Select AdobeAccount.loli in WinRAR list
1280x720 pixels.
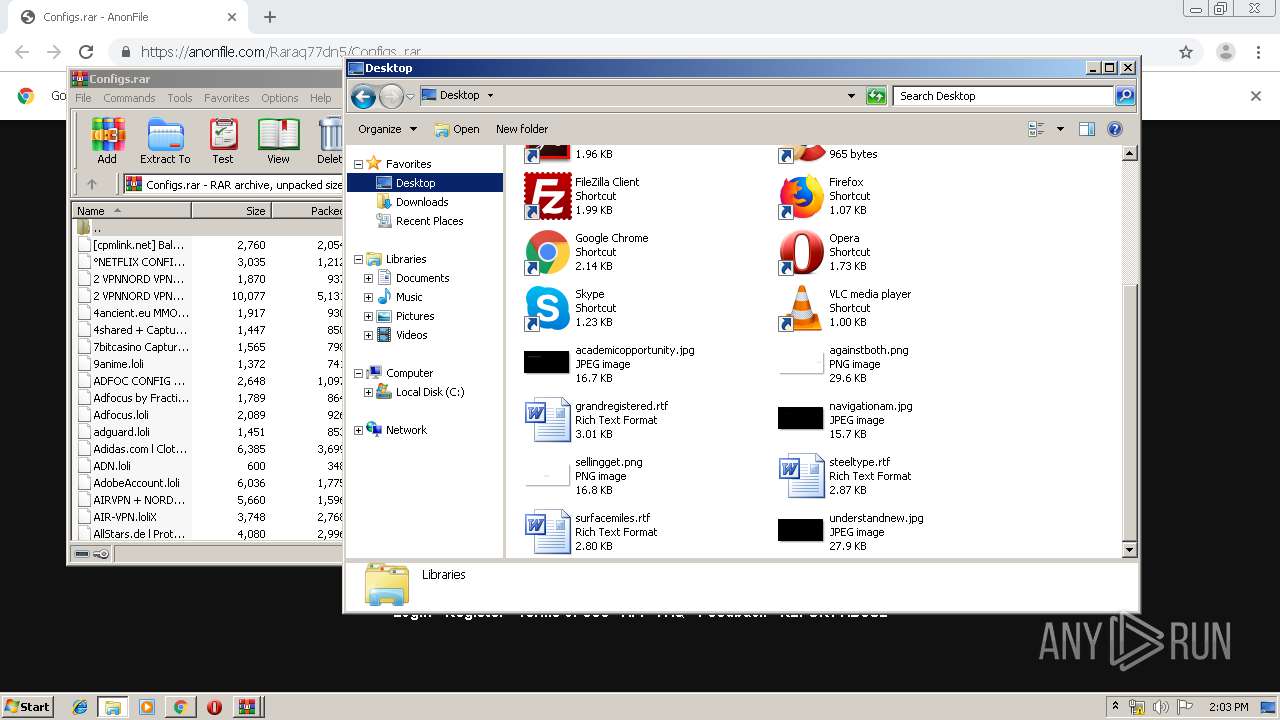134,483
